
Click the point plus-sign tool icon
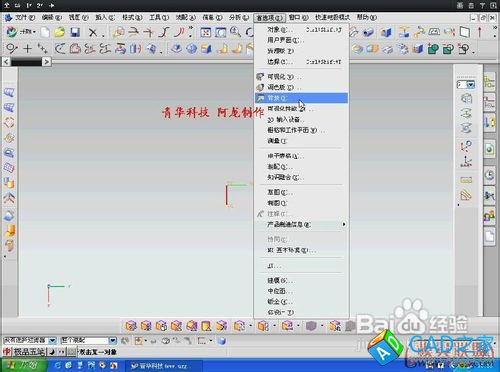pos(27,49)
